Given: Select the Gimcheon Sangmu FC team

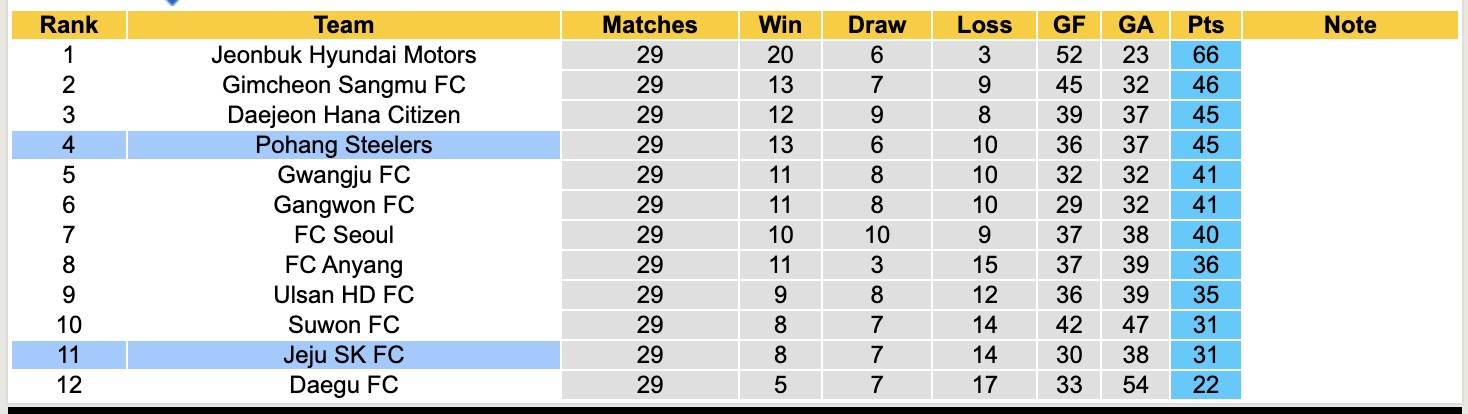Looking at the screenshot, I should (x=343, y=85).
